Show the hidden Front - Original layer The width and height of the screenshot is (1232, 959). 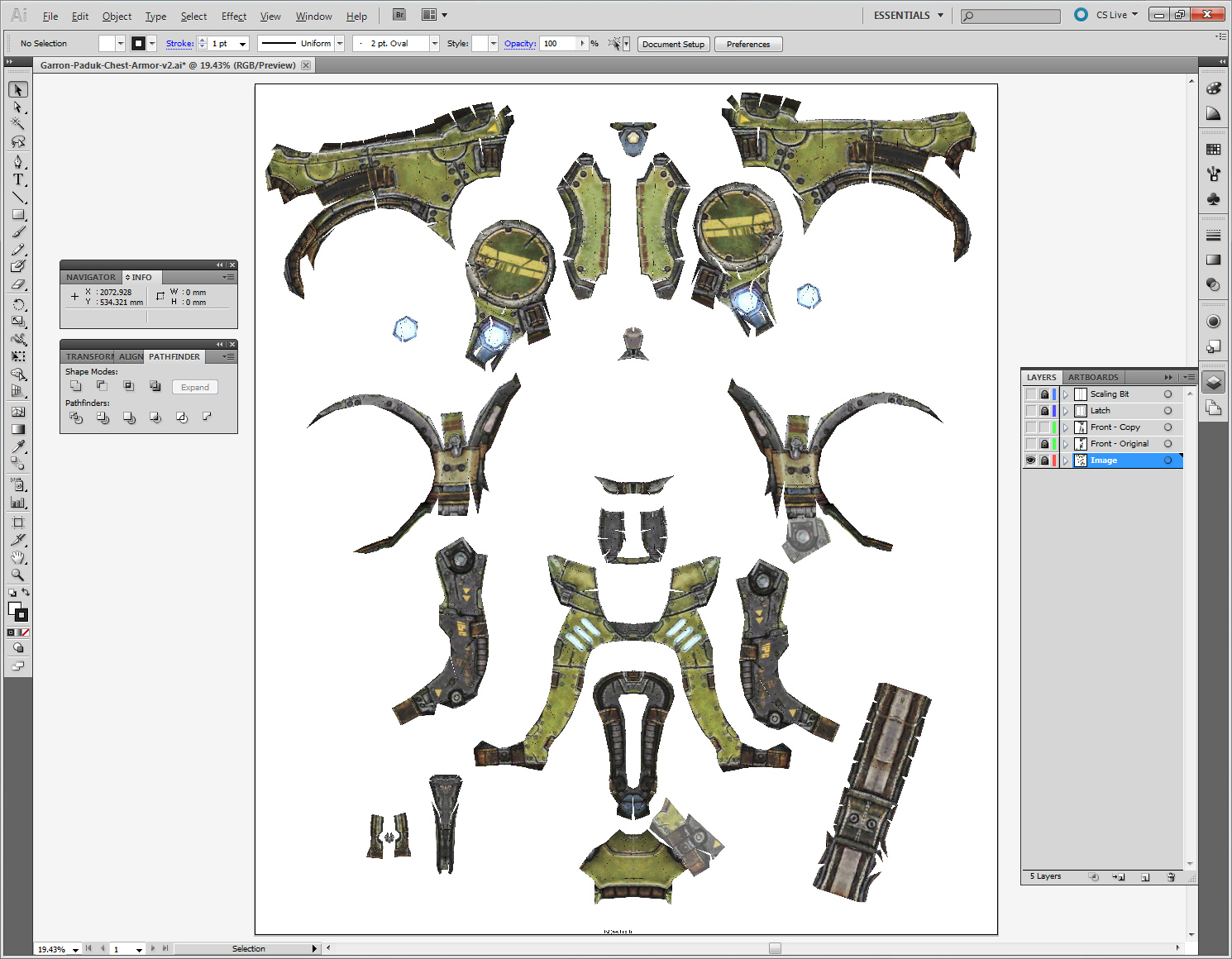click(1030, 444)
